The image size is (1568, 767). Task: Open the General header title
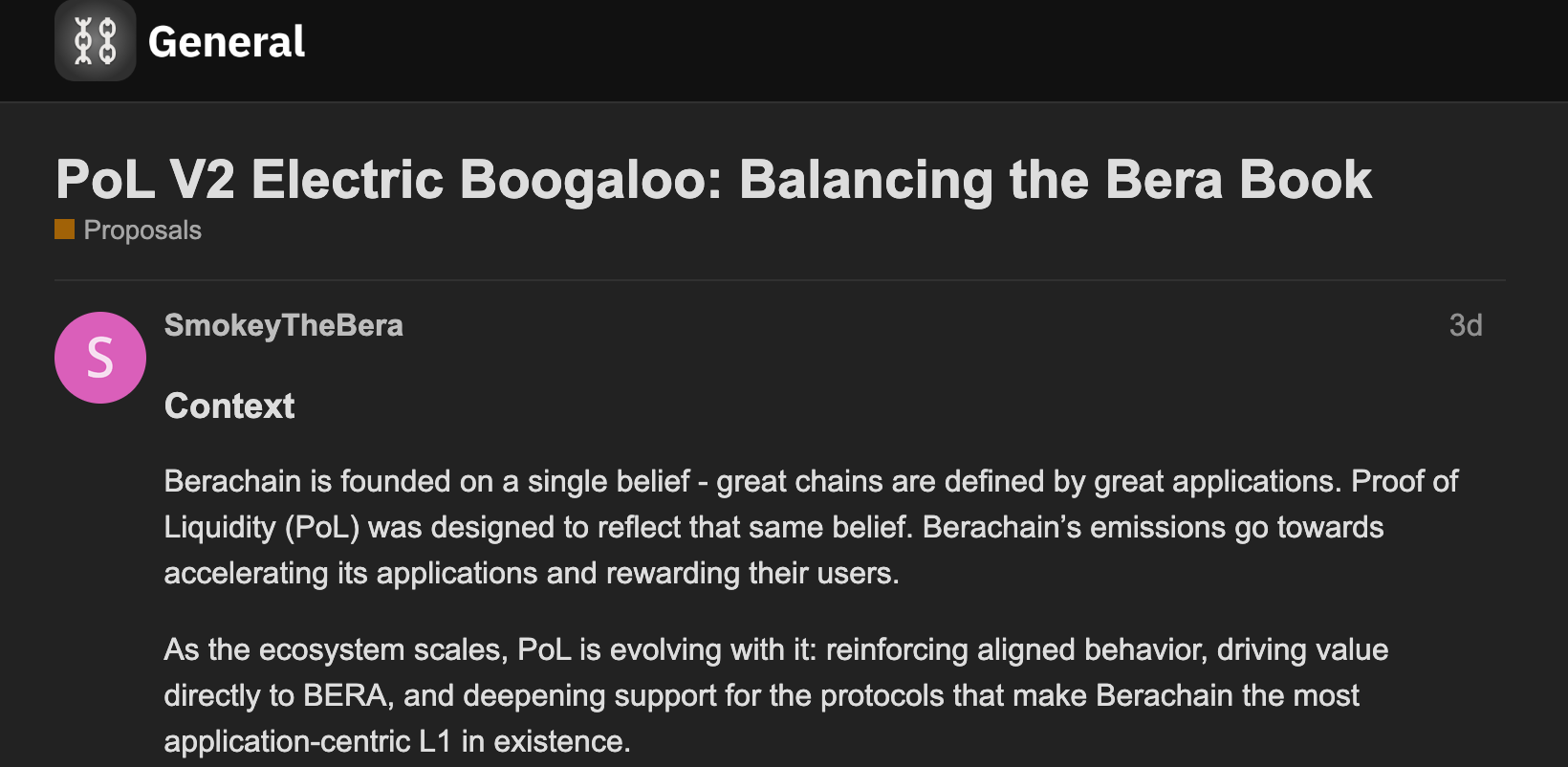(227, 42)
